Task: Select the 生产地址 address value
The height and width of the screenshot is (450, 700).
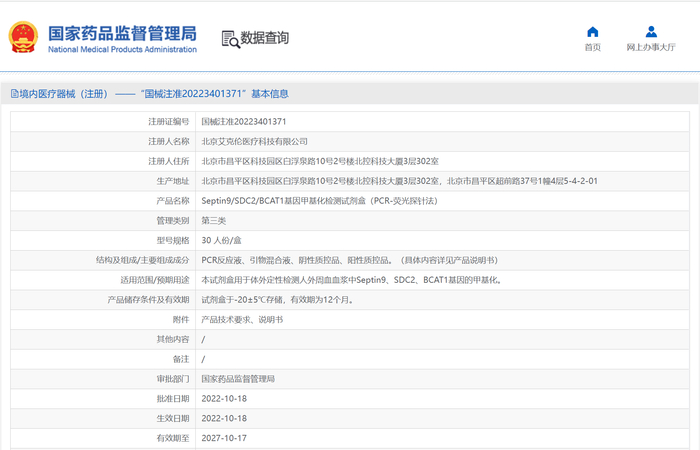Action: (x=400, y=181)
